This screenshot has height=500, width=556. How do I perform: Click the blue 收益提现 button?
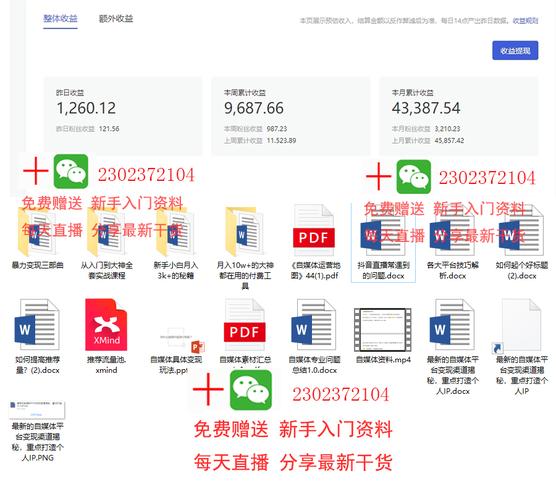click(515, 51)
